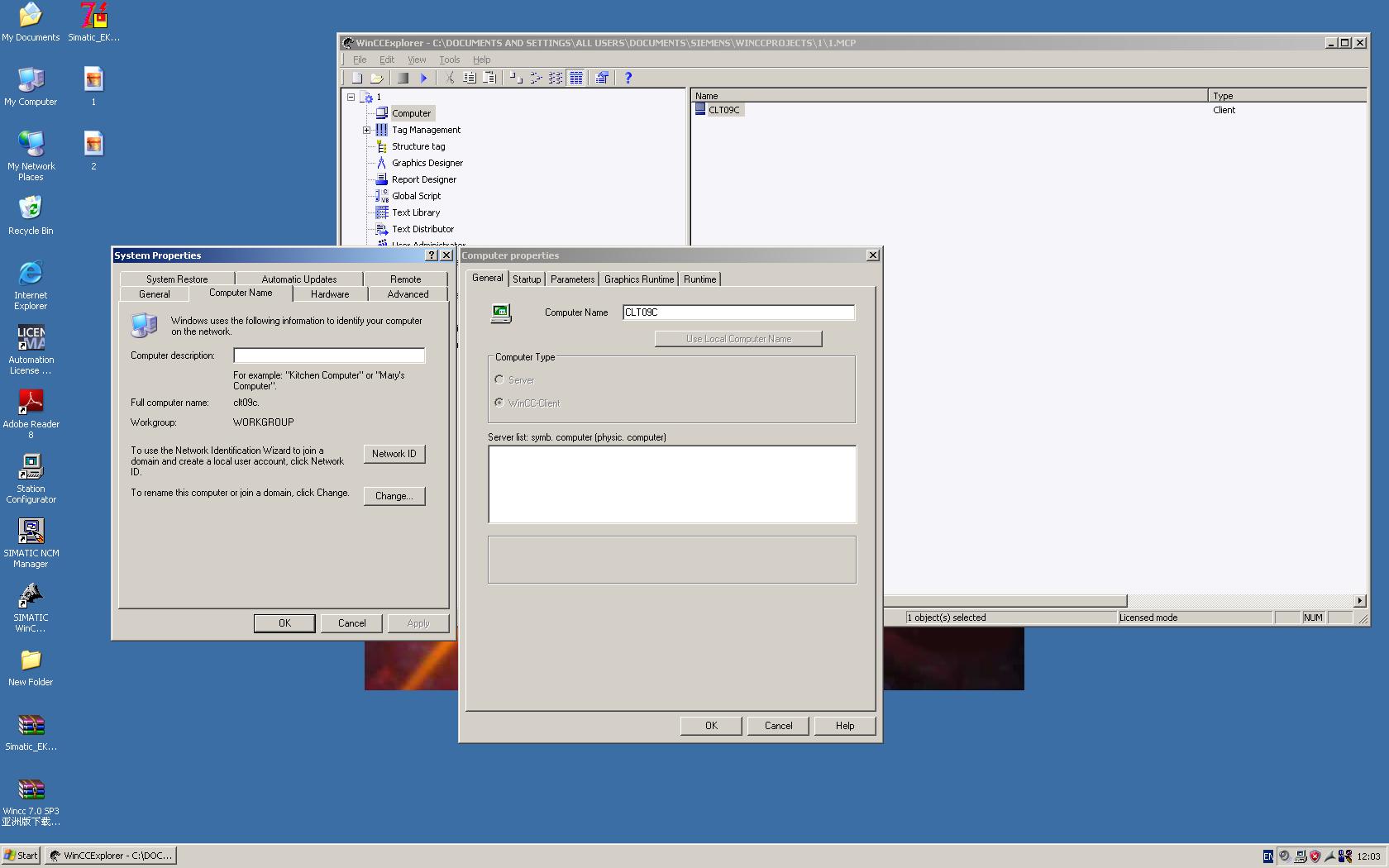
Task: Select the CLT09C computer list entry
Action: click(718, 110)
